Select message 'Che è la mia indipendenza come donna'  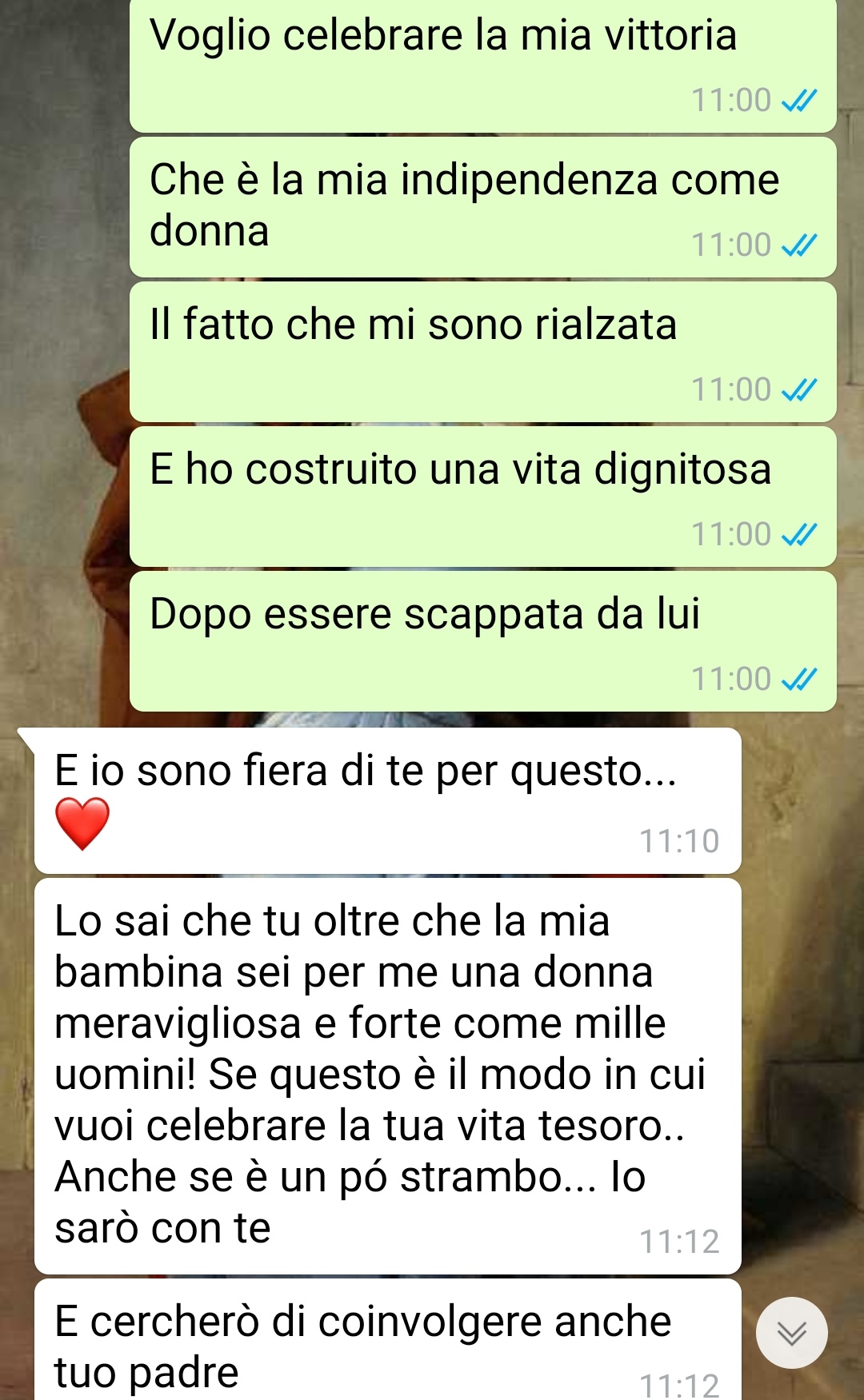click(483, 207)
